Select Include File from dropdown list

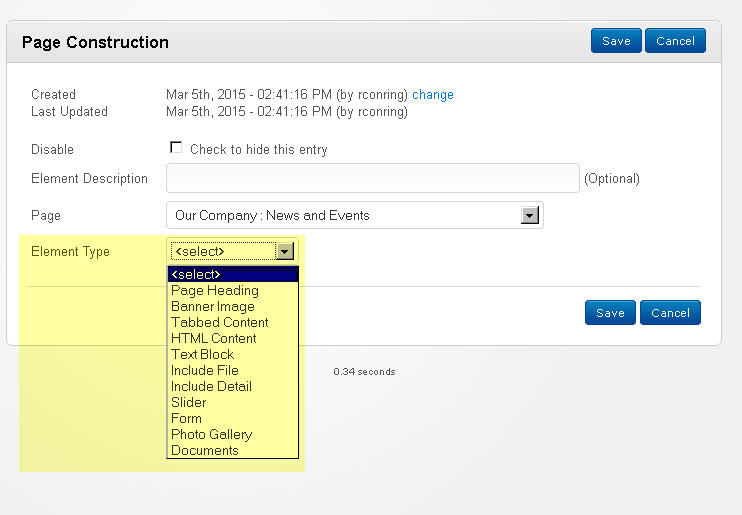pos(205,371)
